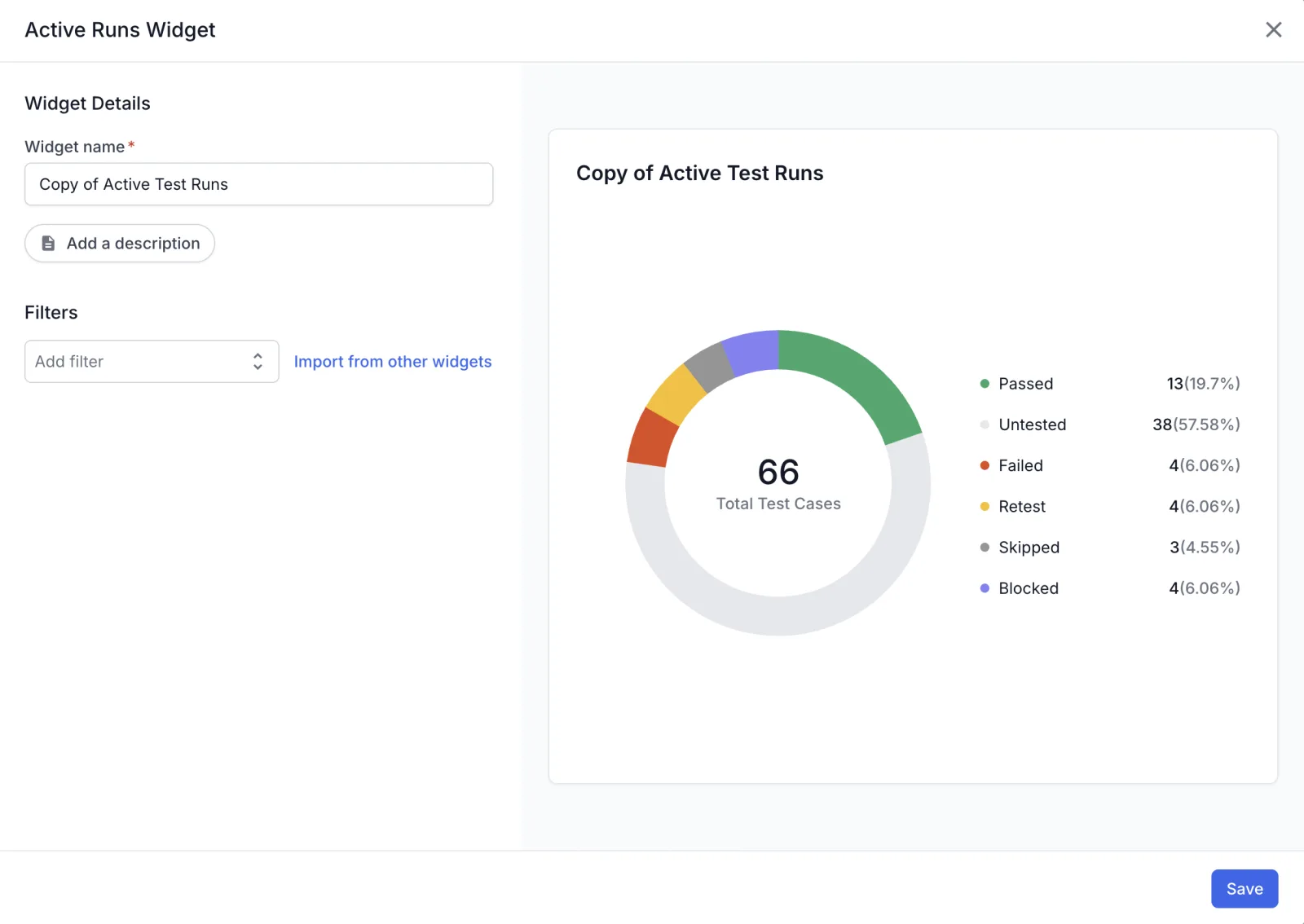Click the document icon in Add a description

pyautogui.click(x=48, y=244)
